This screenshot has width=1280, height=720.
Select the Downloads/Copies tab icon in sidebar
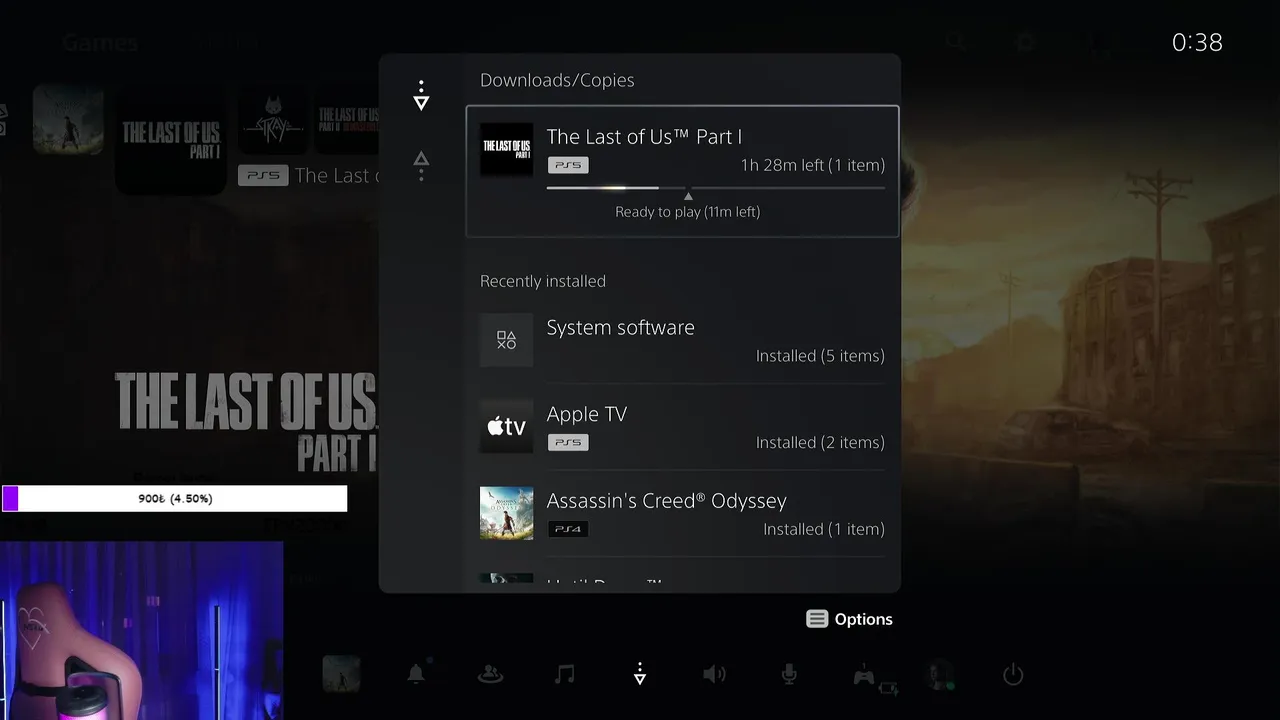pyautogui.click(x=421, y=96)
